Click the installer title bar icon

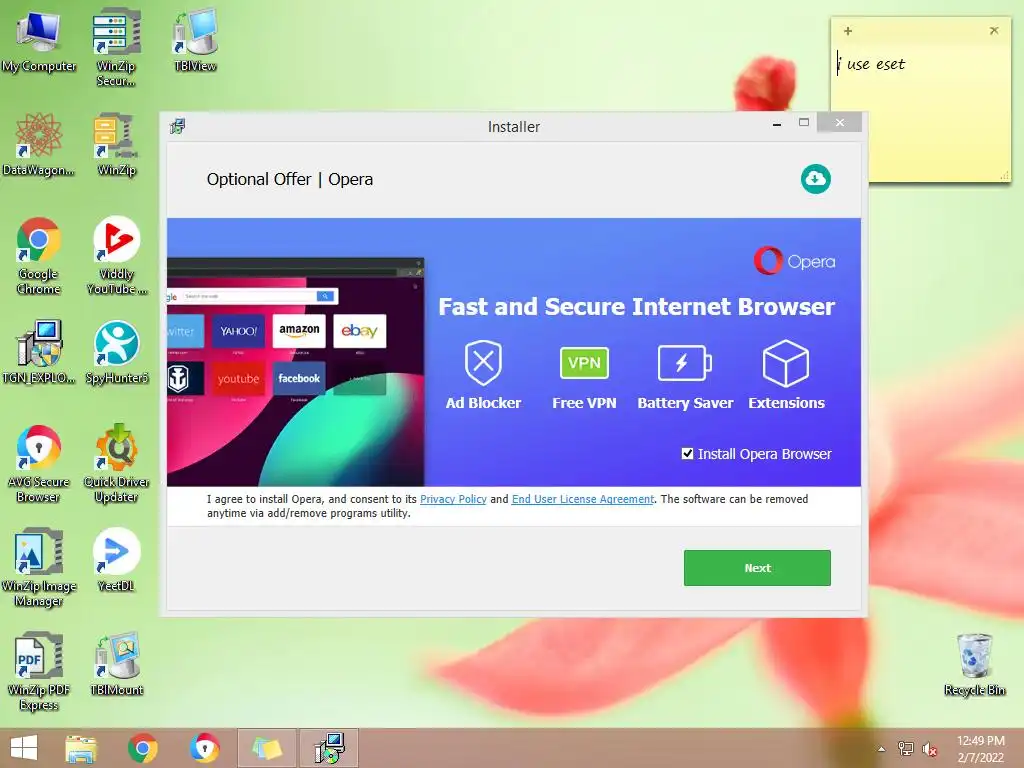coord(178,126)
